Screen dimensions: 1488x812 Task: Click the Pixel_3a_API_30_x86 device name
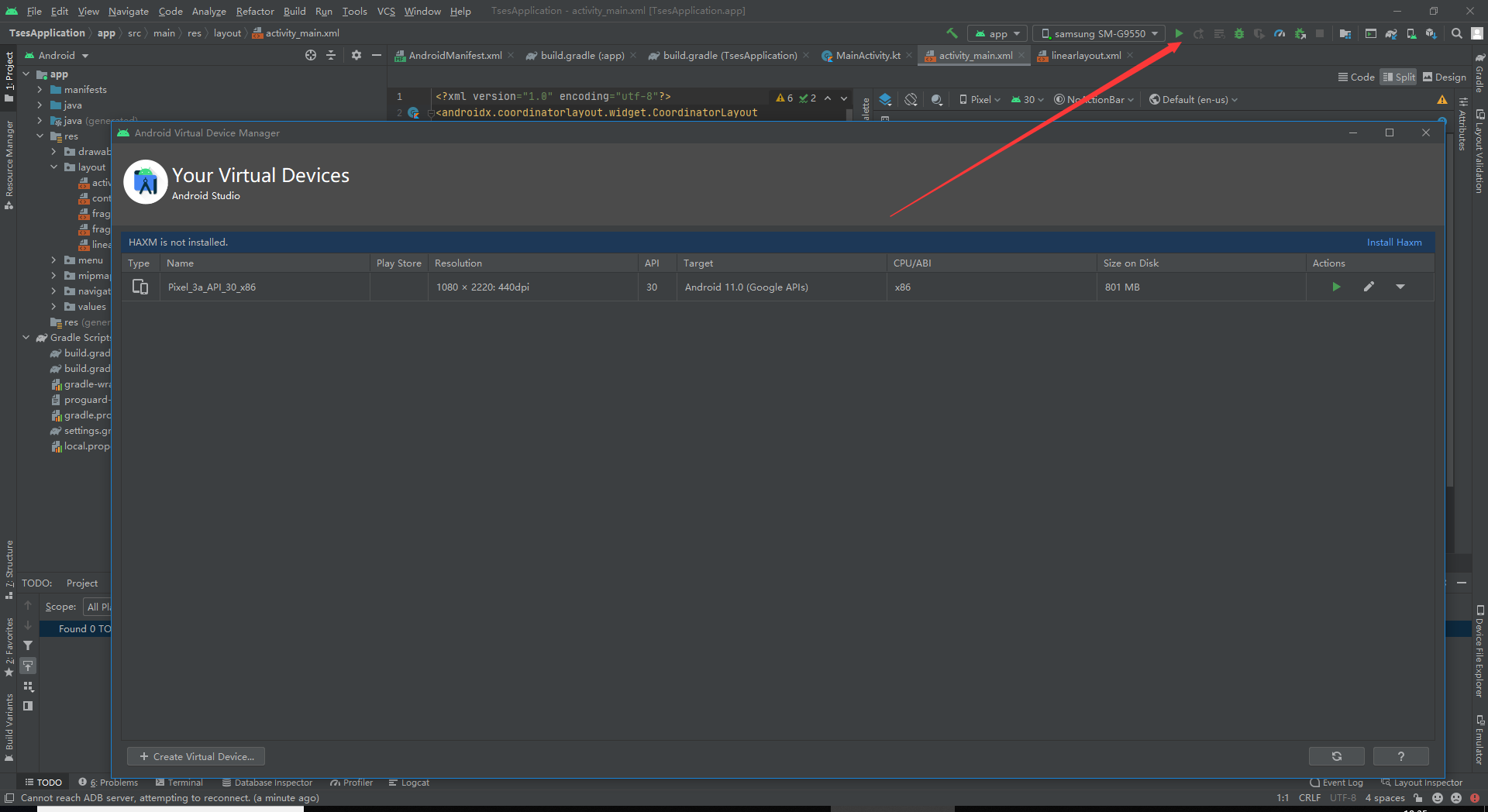point(212,287)
